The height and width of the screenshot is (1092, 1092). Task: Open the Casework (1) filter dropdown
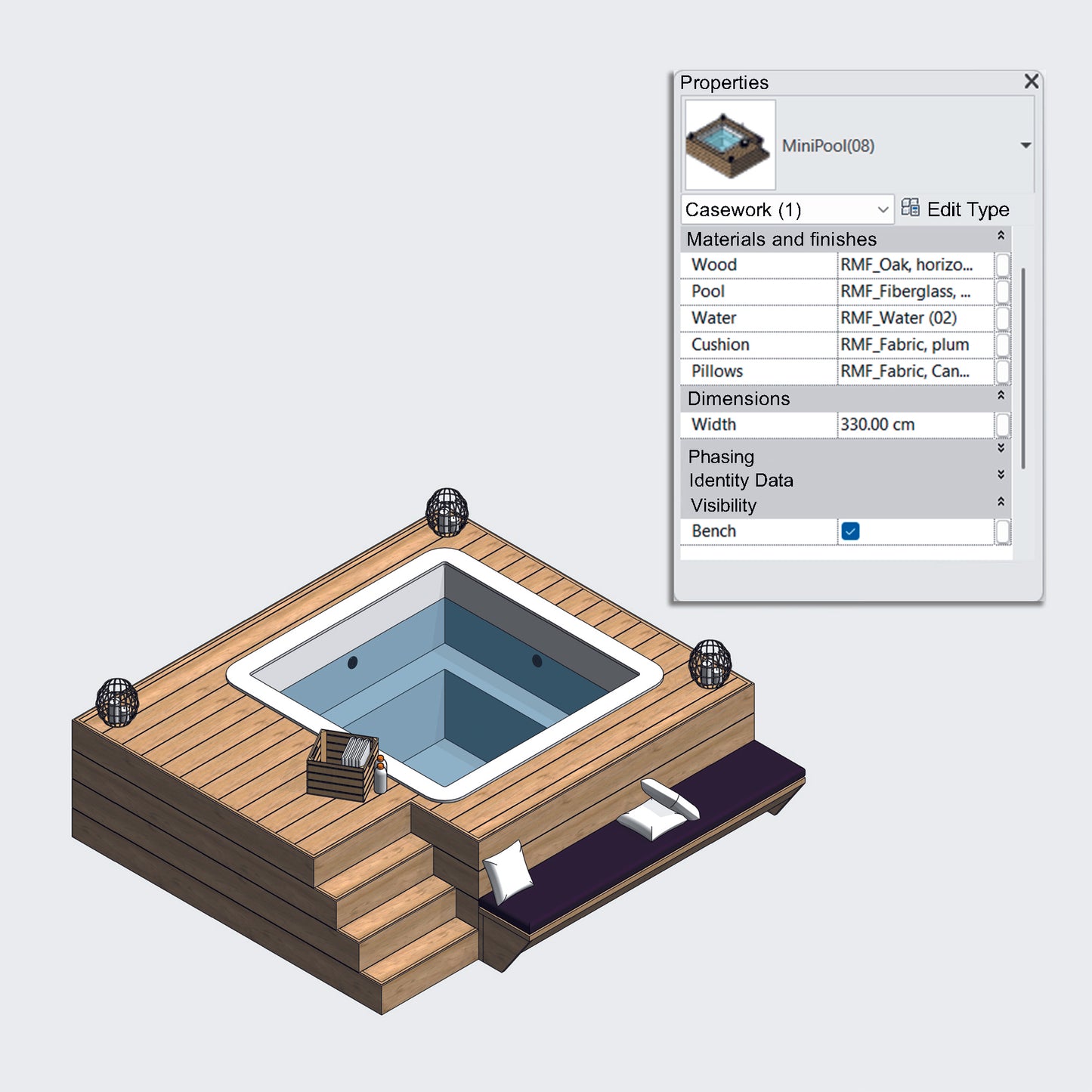tap(883, 209)
